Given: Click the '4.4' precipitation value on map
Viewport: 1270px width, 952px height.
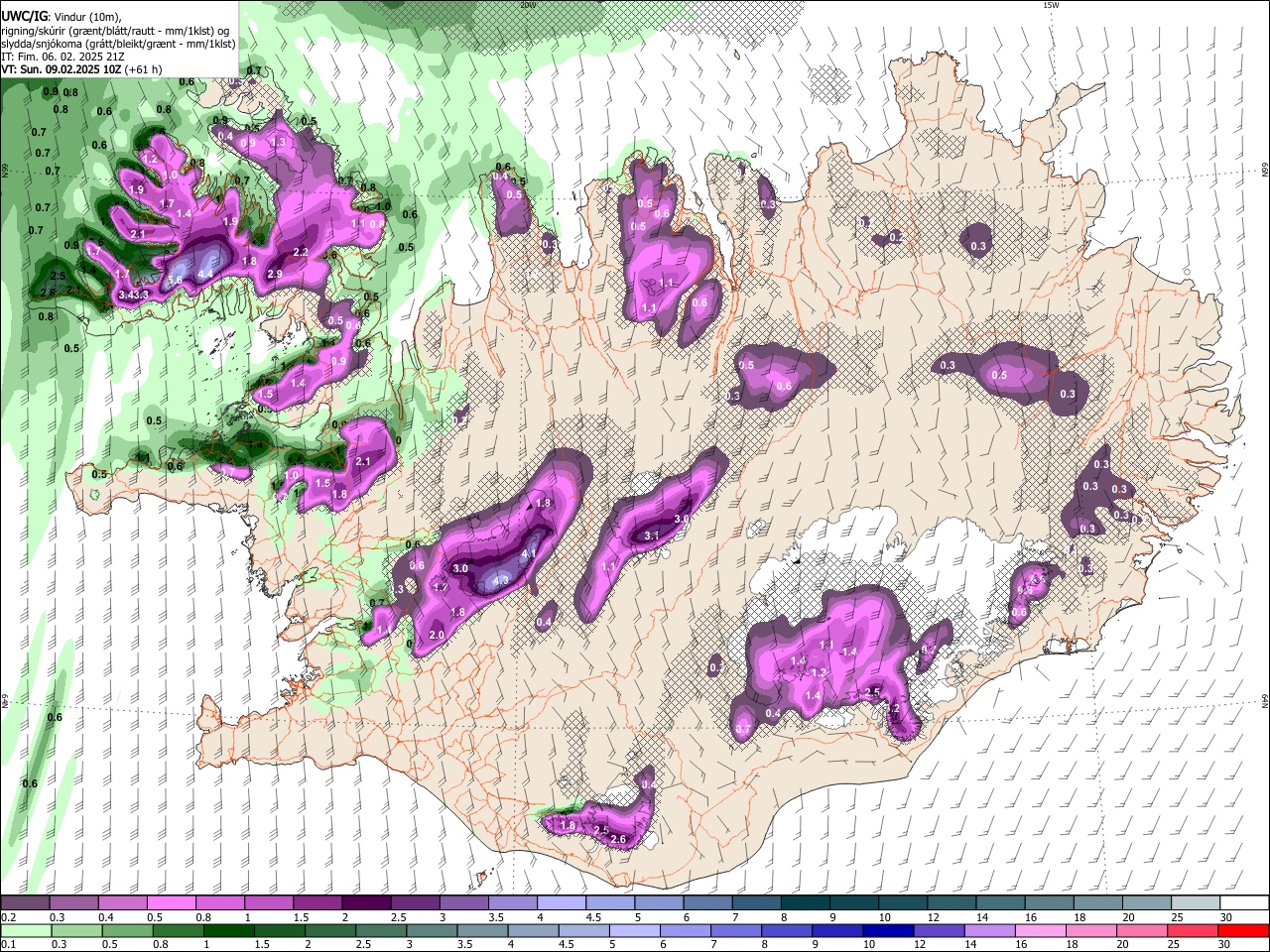Looking at the screenshot, I should click(x=205, y=273).
